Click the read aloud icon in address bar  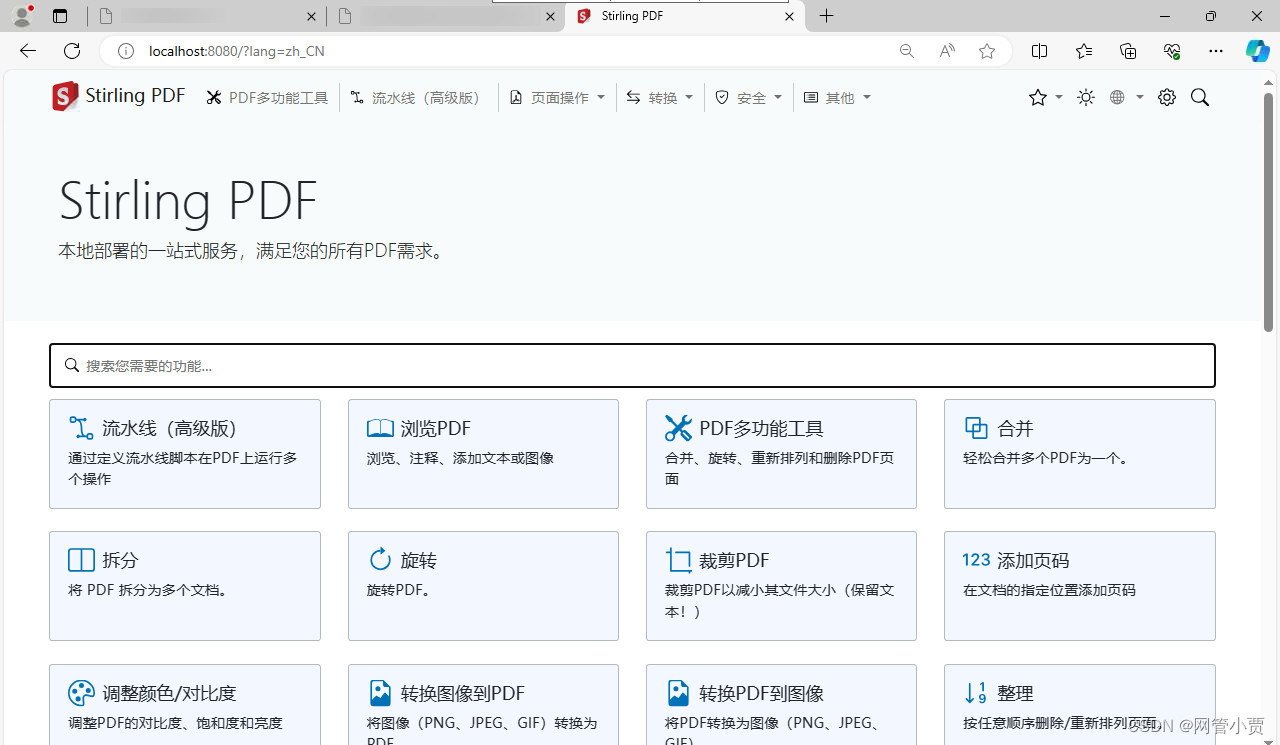point(947,51)
